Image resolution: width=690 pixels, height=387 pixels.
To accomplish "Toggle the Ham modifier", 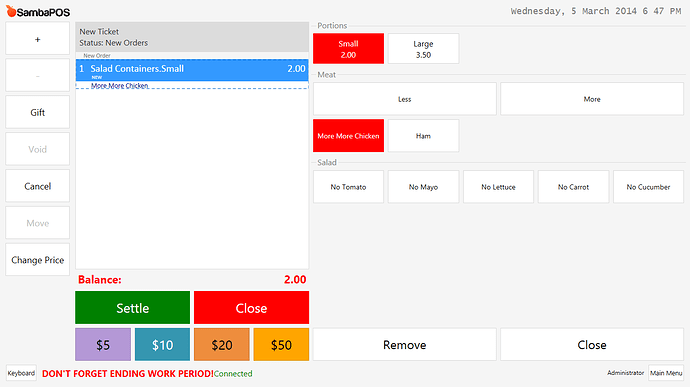I will pos(423,136).
